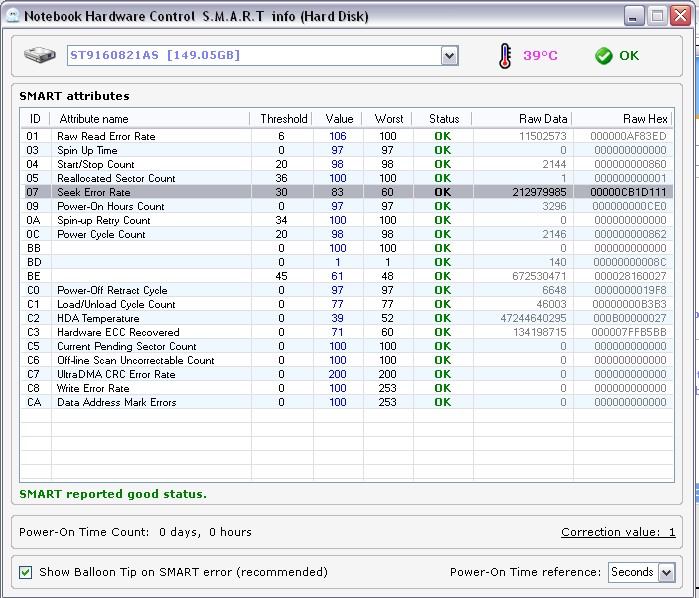Click the title bar application icon
Viewport: 699px width, 598px height.
click(x=13, y=16)
